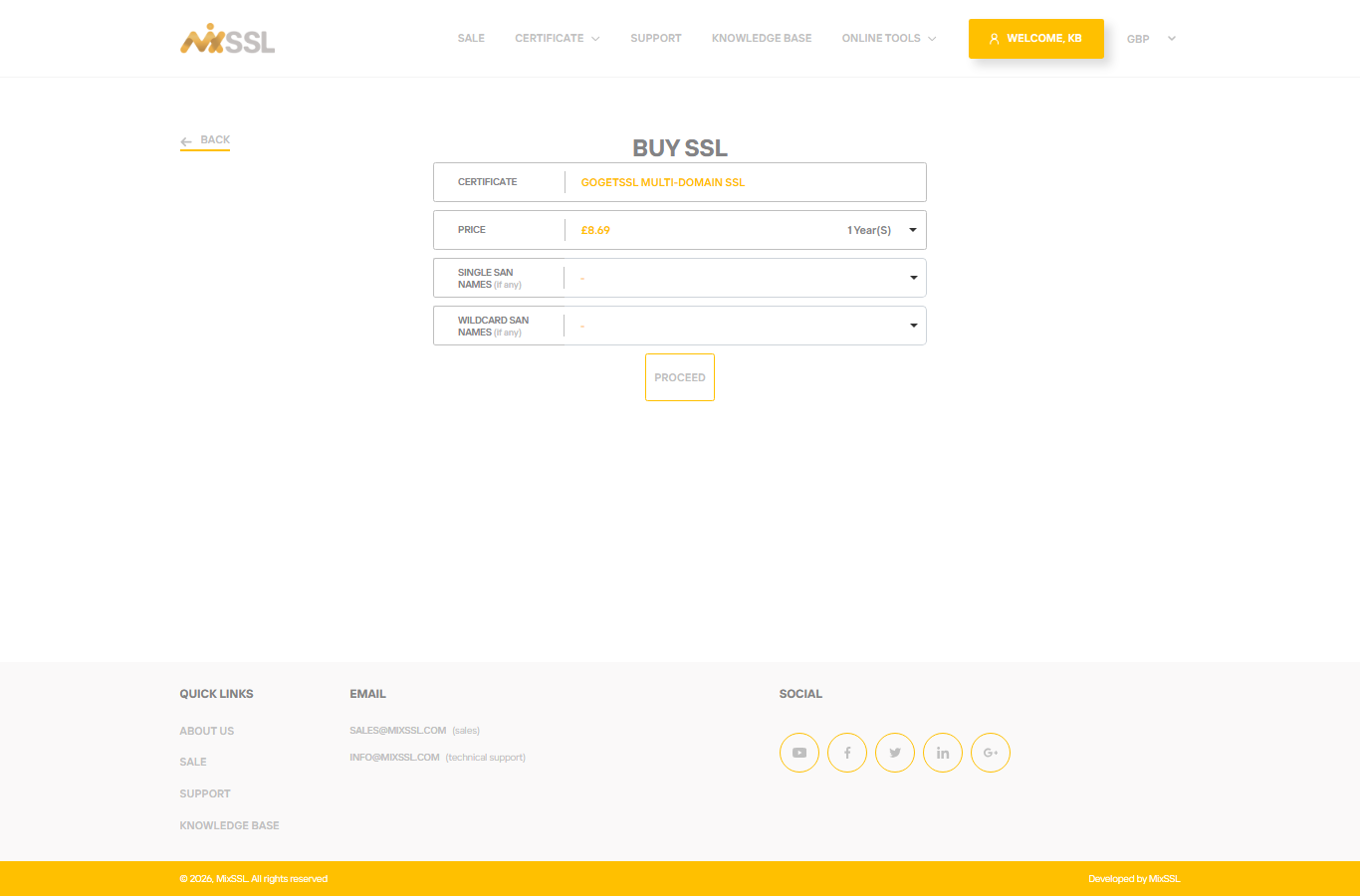Click the £8.69 price value
This screenshot has width=1360, height=896.
(x=595, y=230)
